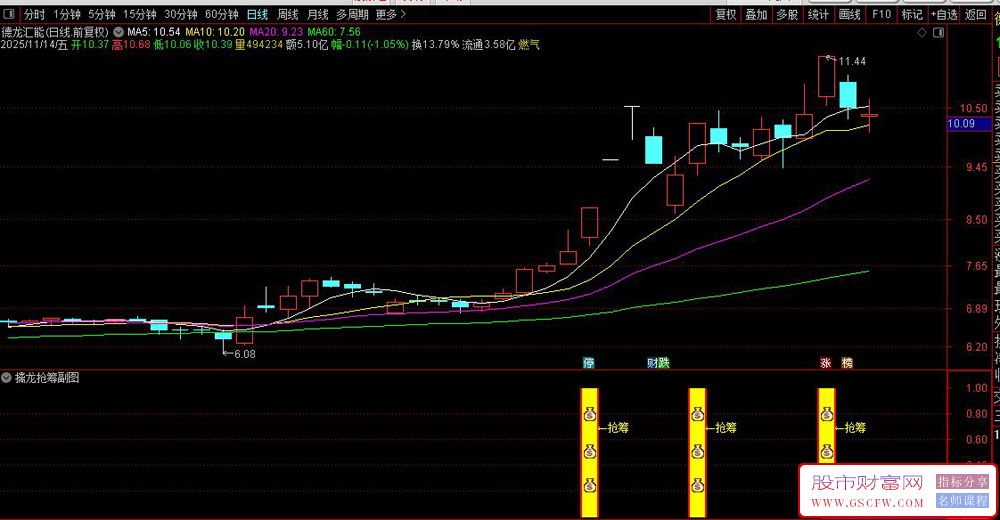This screenshot has height=520, width=1000.
Task: Select the 60分钟 period tab
Action: coord(221,14)
